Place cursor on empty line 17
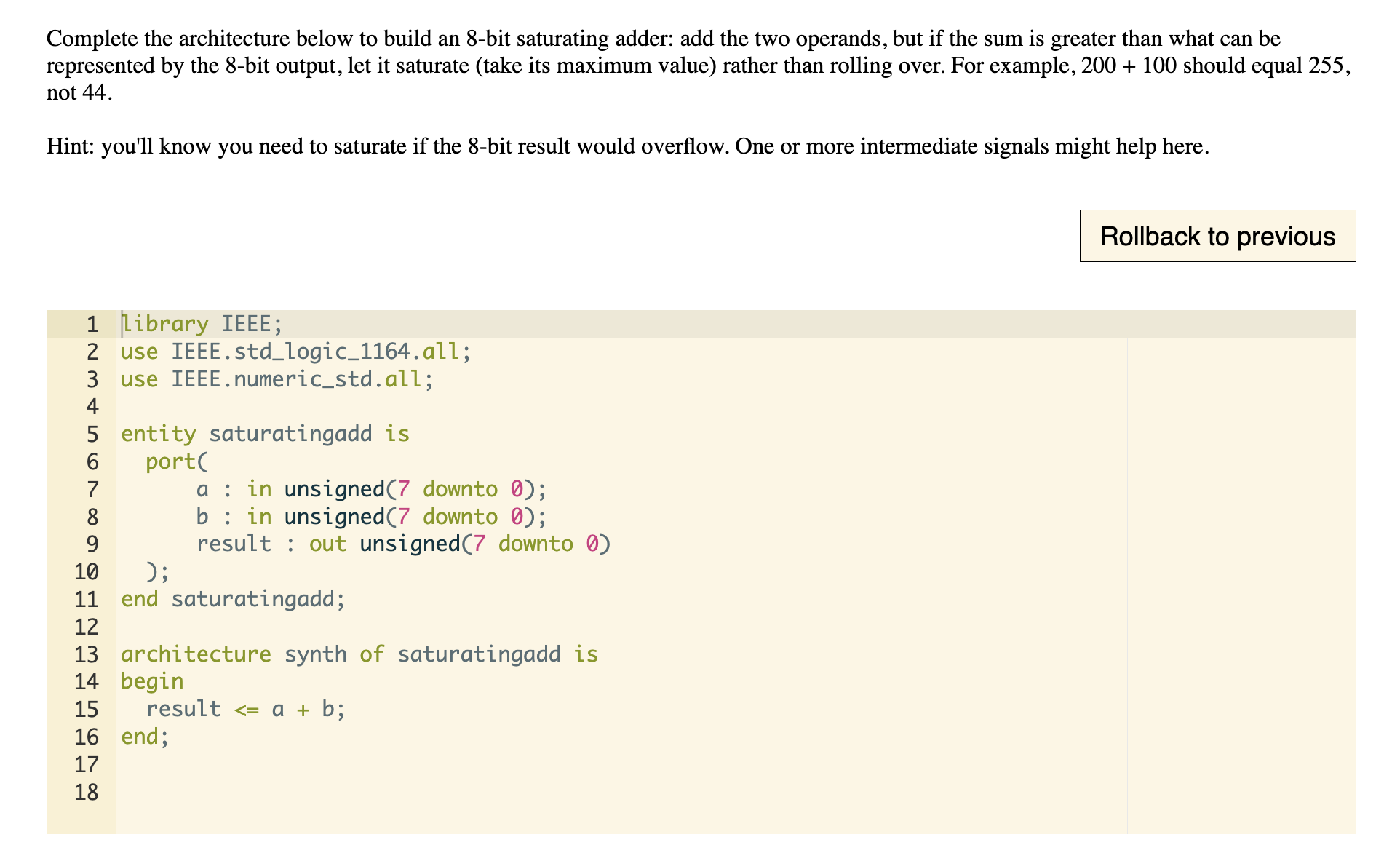 click(x=218, y=763)
